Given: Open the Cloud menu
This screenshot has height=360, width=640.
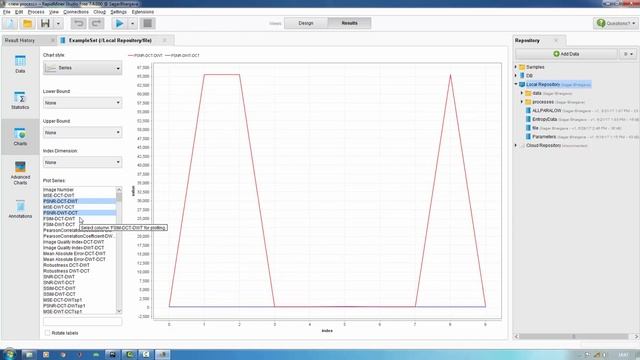Looking at the screenshot, I should pos(100,12).
